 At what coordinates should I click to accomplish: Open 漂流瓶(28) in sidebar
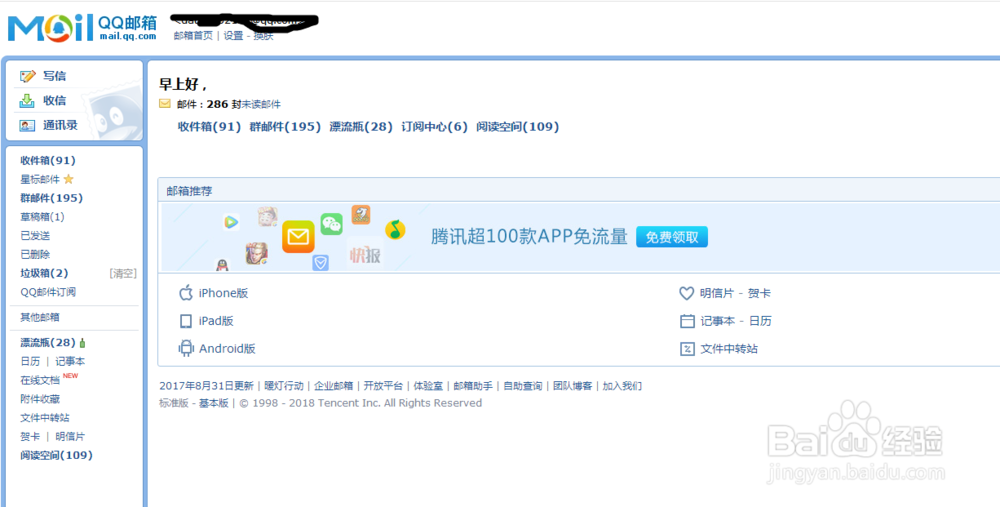(x=48, y=342)
